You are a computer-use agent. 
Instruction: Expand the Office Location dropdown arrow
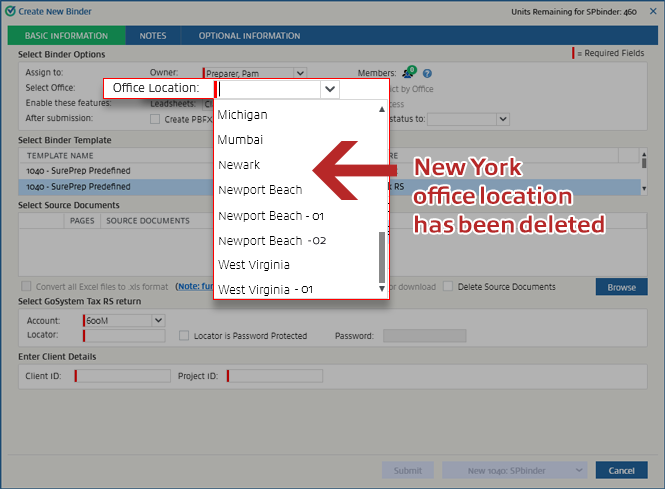click(x=330, y=89)
